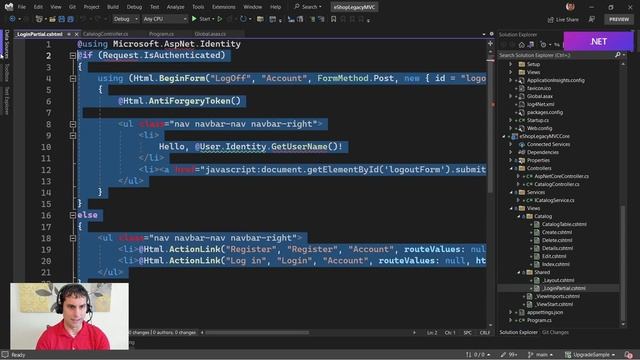Collapse the Controllers folder
The image size is (640, 360).
click(511, 168)
